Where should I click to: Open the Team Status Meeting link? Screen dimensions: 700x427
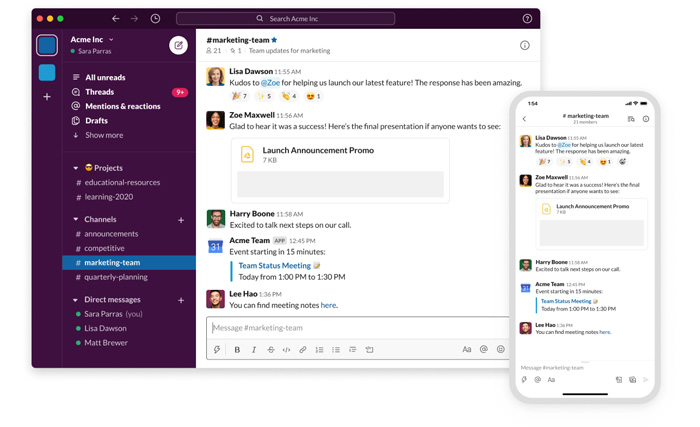click(x=275, y=266)
